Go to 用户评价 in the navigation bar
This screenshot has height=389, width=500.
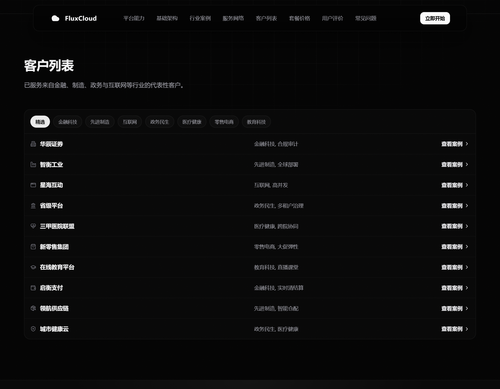pyautogui.click(x=332, y=18)
